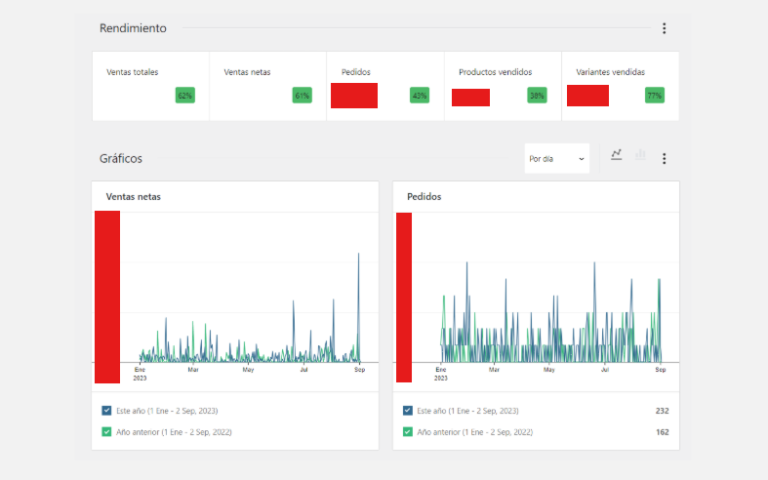Click the Rendimiento section heading
The image size is (768, 480).
click(x=133, y=28)
